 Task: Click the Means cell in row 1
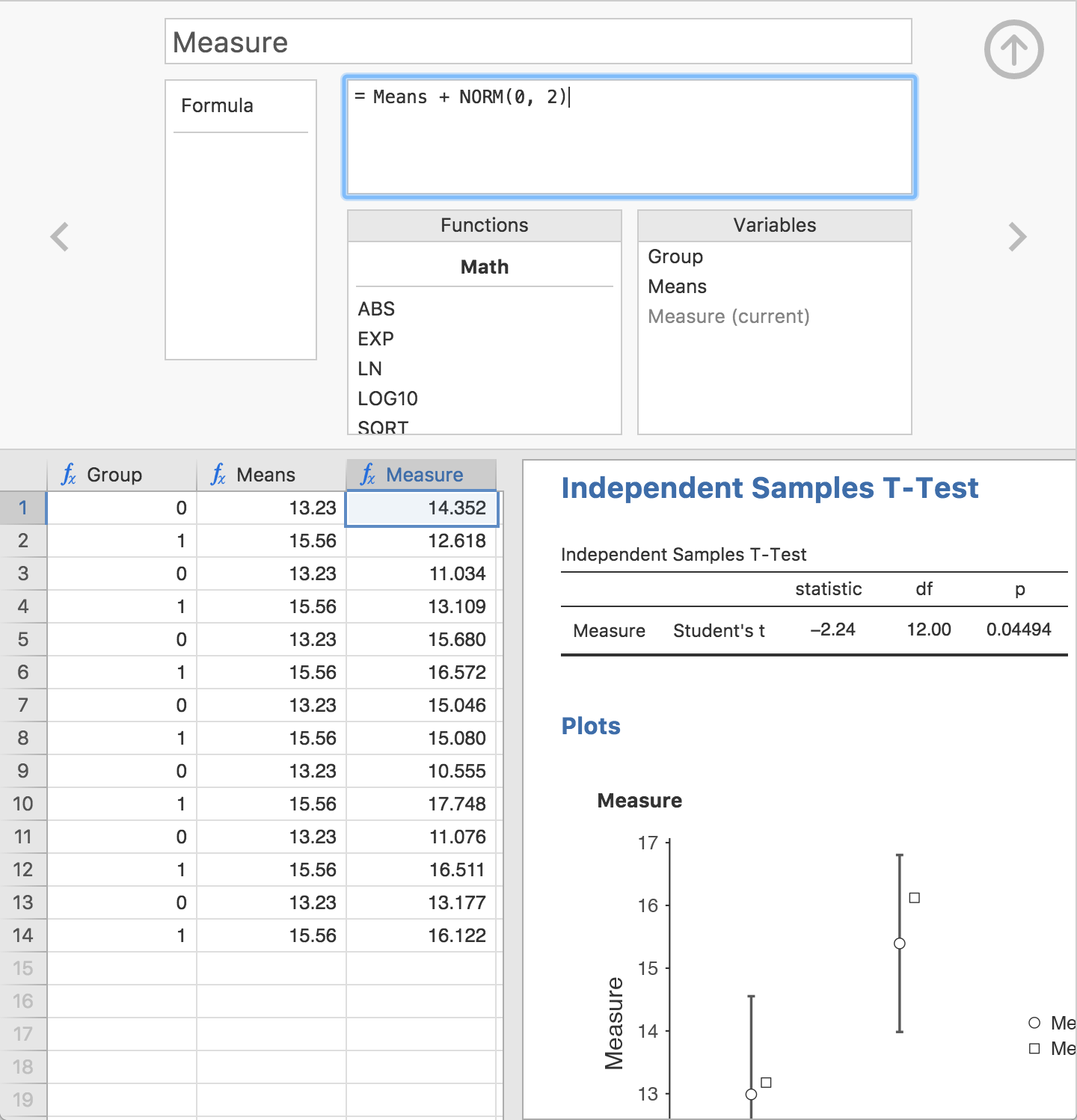(271, 508)
